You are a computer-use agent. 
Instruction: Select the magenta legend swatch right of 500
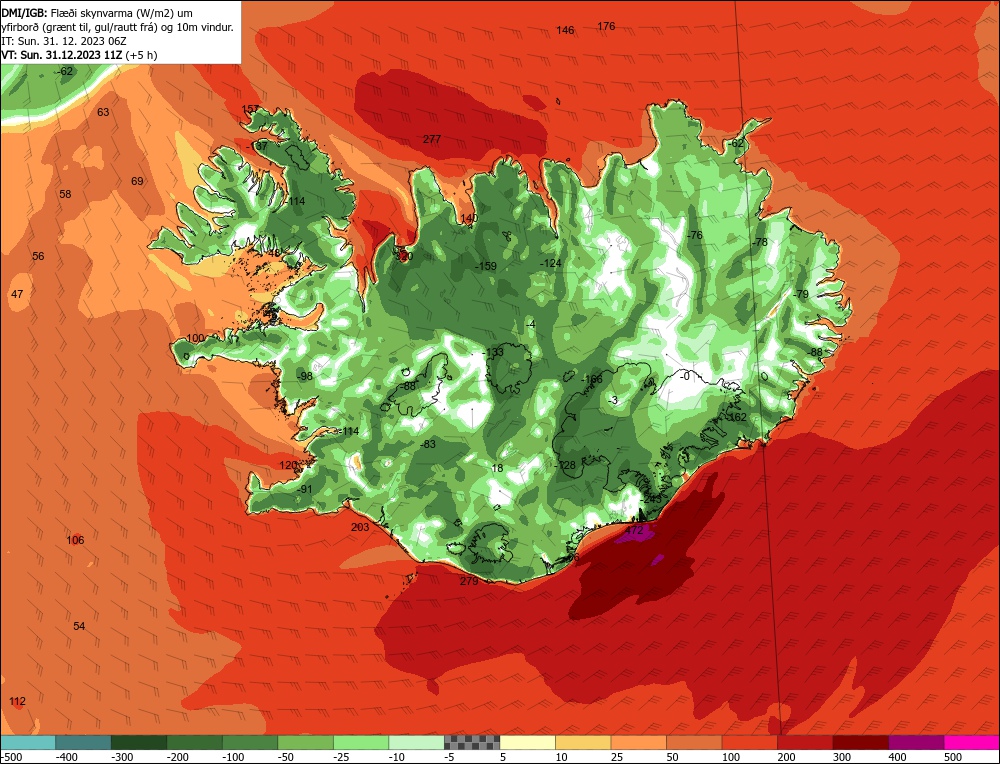971,742
